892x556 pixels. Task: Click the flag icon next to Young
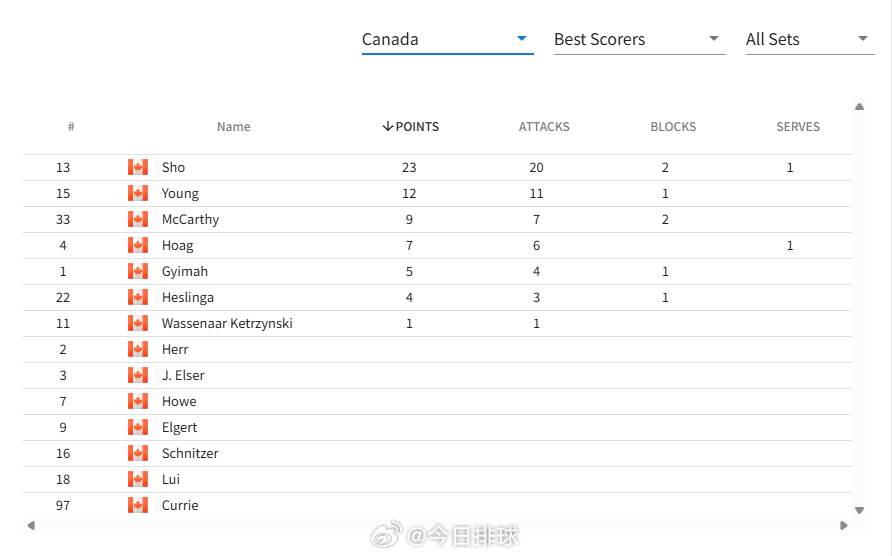[x=138, y=193]
